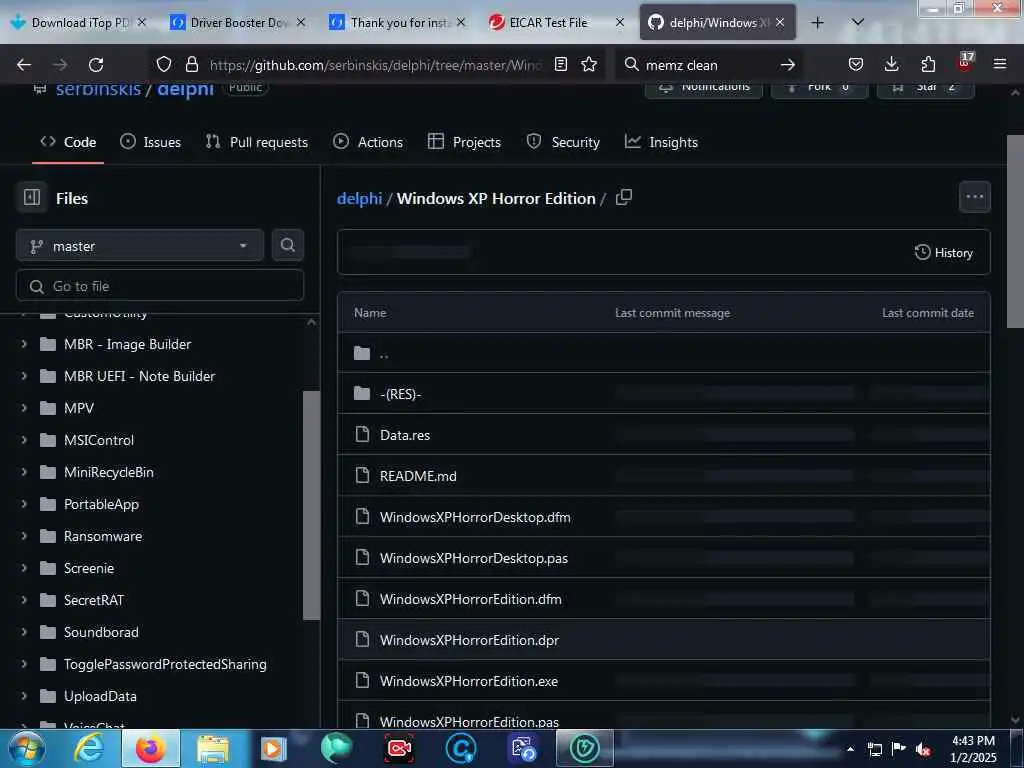Viewport: 1024px width, 768px height.
Task: Toggle reader view icon in address bar
Action: click(560, 64)
